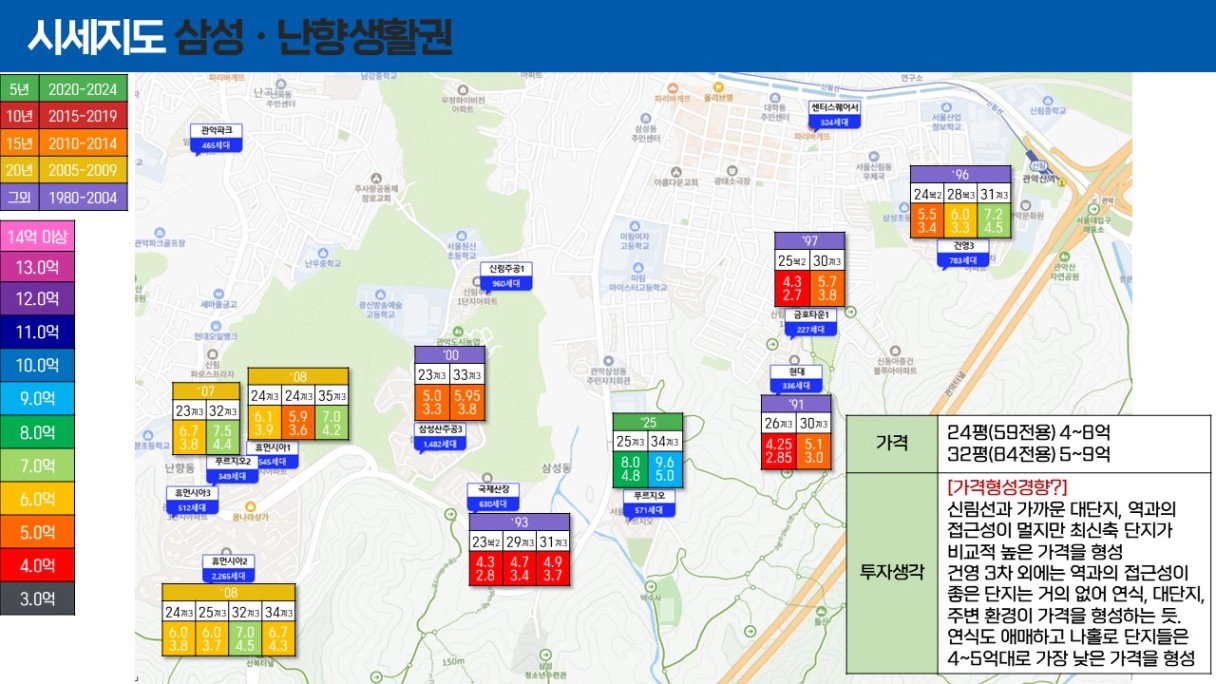
Task: Click the '25 year header above 푸르지오
Action: pos(648,422)
